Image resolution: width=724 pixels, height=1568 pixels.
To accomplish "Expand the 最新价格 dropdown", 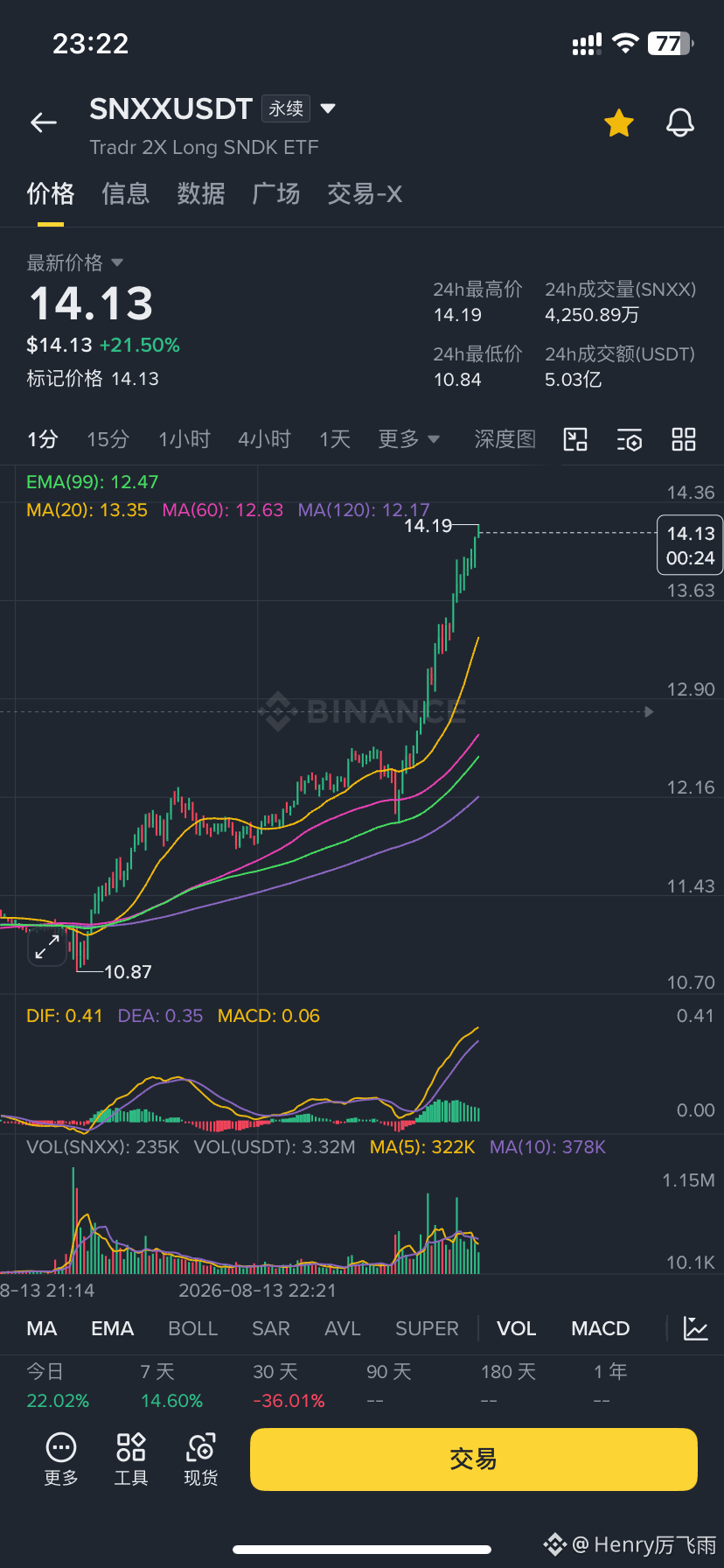I will pos(74,262).
